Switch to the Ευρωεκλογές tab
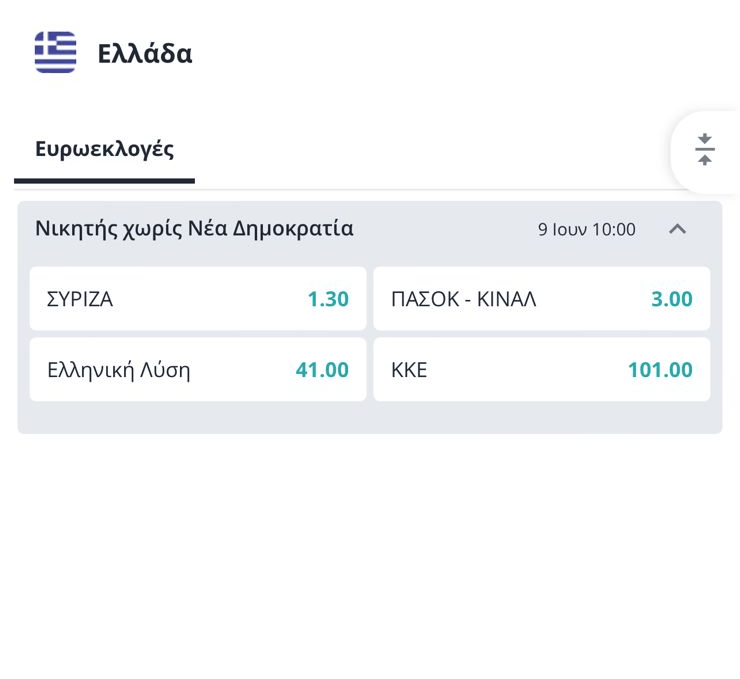Image resolution: width=740 pixels, height=679 pixels. pyautogui.click(x=104, y=149)
